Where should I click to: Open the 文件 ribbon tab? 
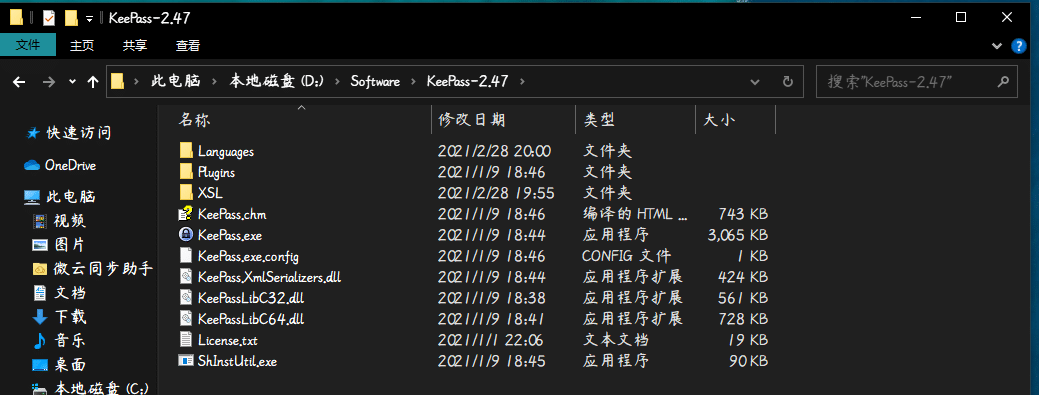28,45
